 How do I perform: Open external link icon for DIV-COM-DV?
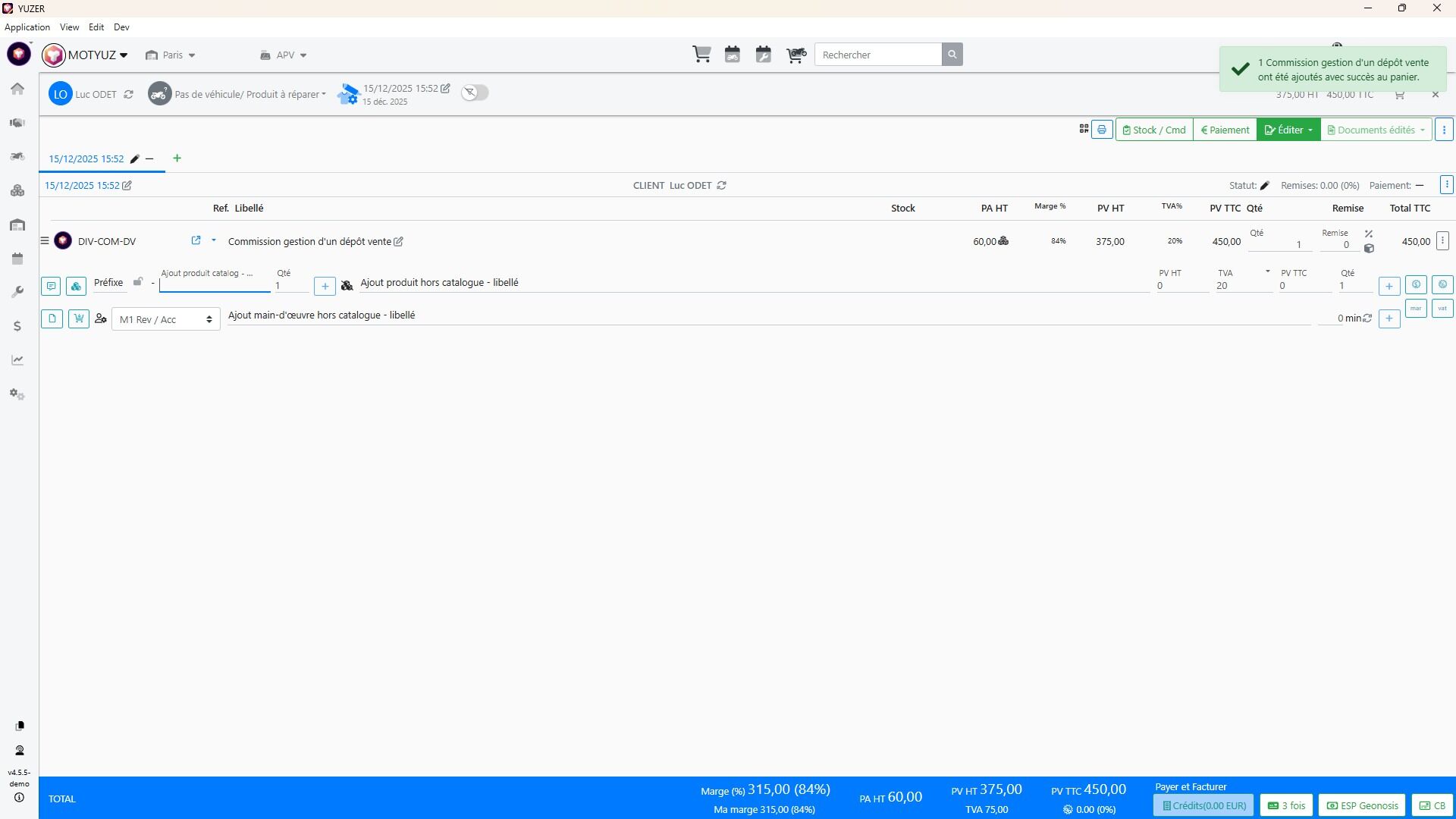pyautogui.click(x=196, y=240)
